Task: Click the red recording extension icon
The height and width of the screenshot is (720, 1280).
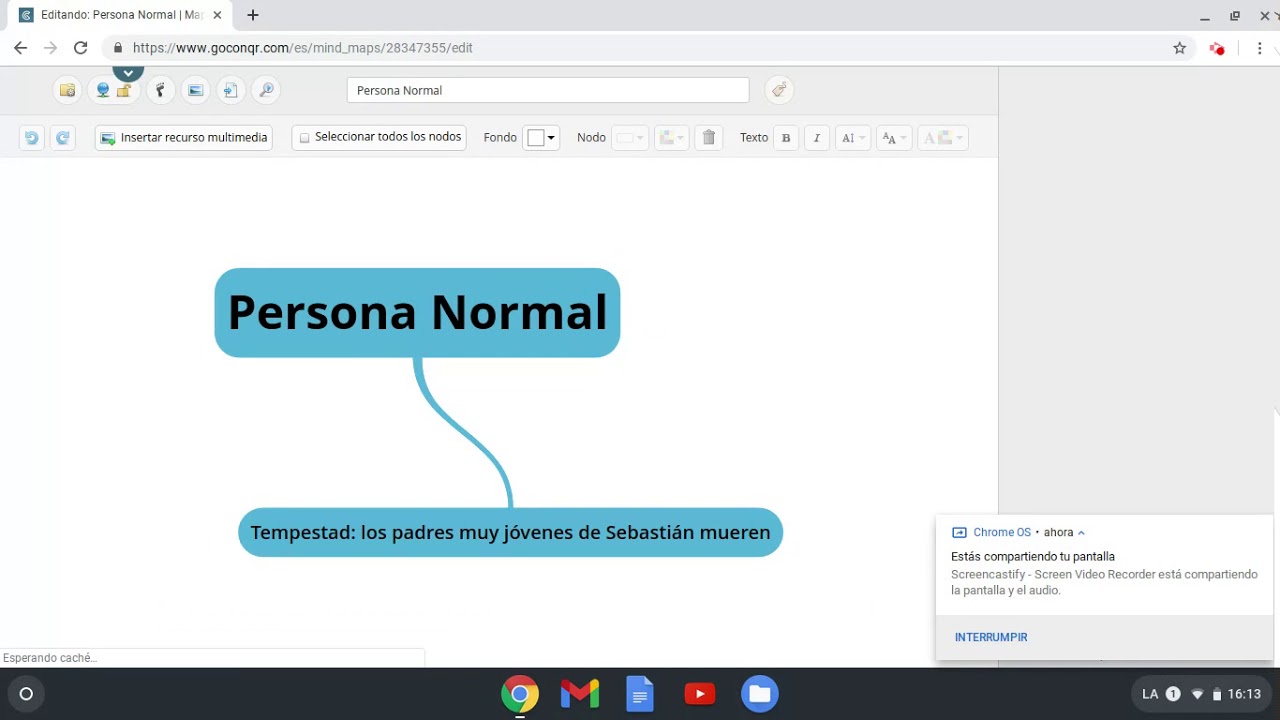Action: [x=1217, y=48]
